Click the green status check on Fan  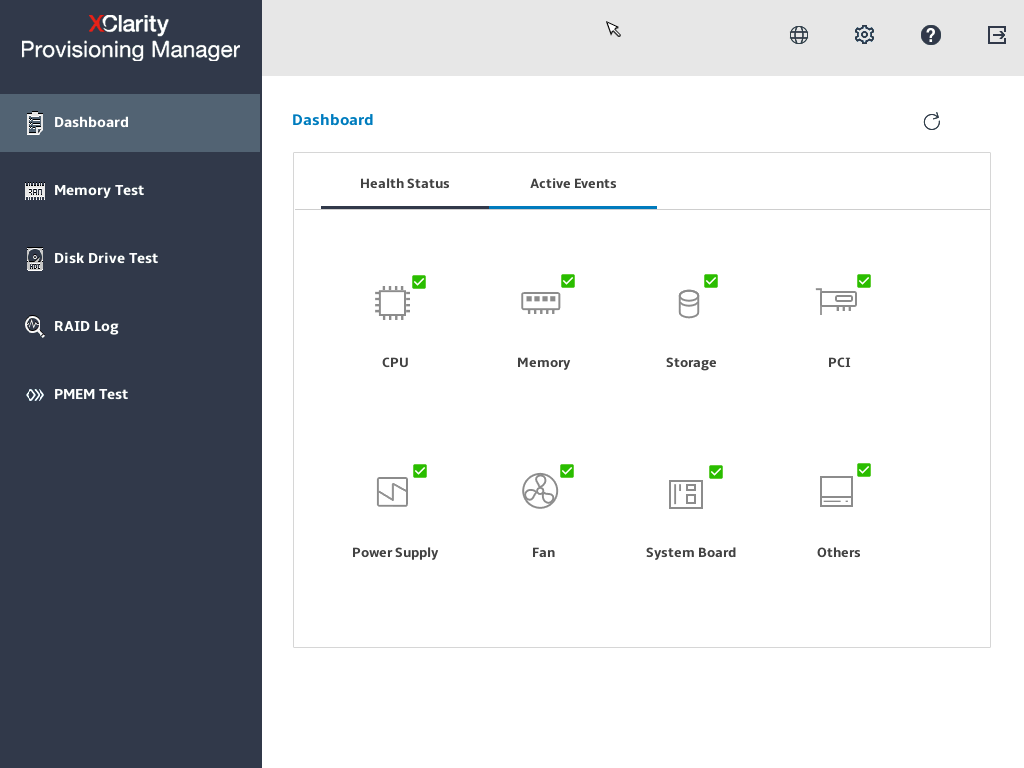(x=567, y=471)
